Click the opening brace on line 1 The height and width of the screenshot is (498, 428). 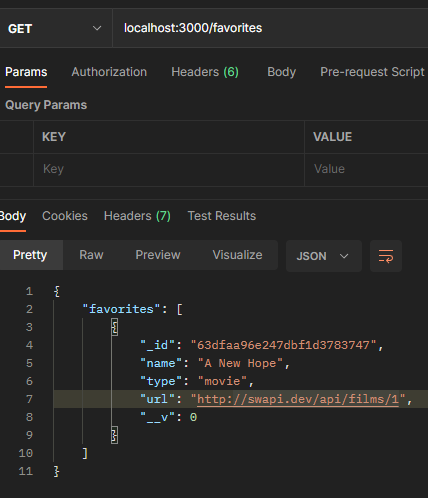(57, 291)
